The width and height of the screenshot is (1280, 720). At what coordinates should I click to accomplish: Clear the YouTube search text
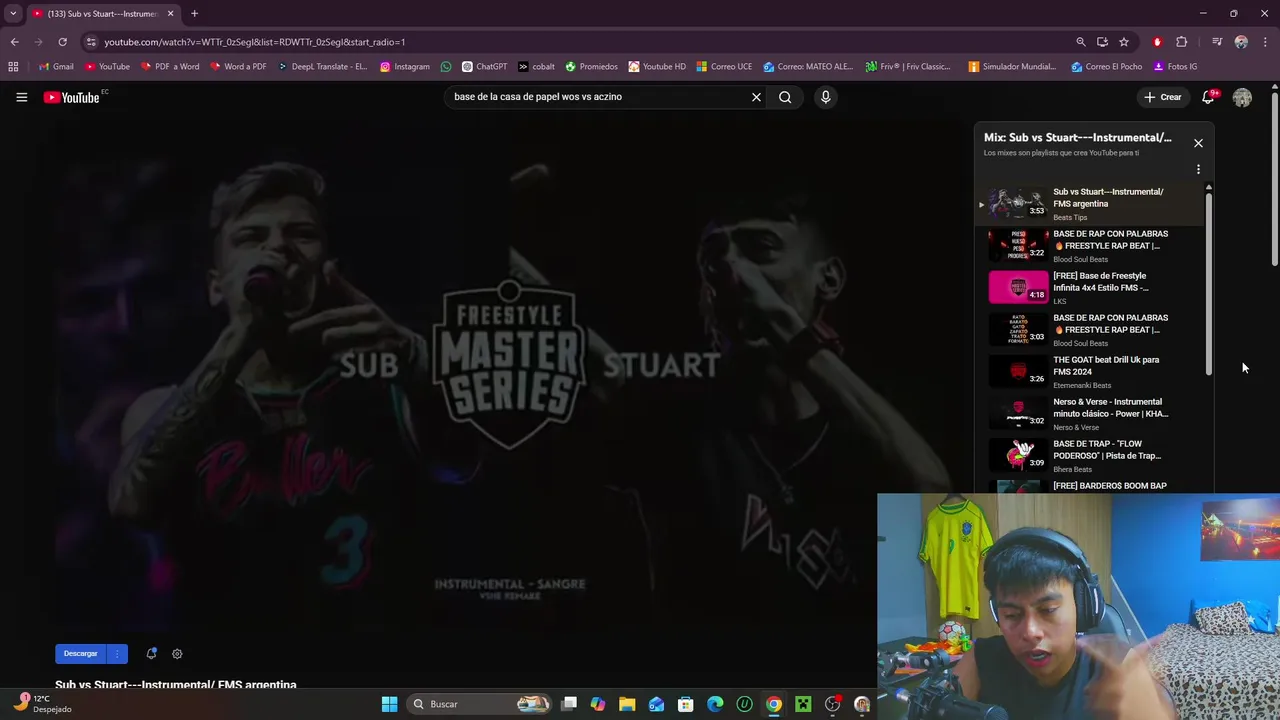756,97
